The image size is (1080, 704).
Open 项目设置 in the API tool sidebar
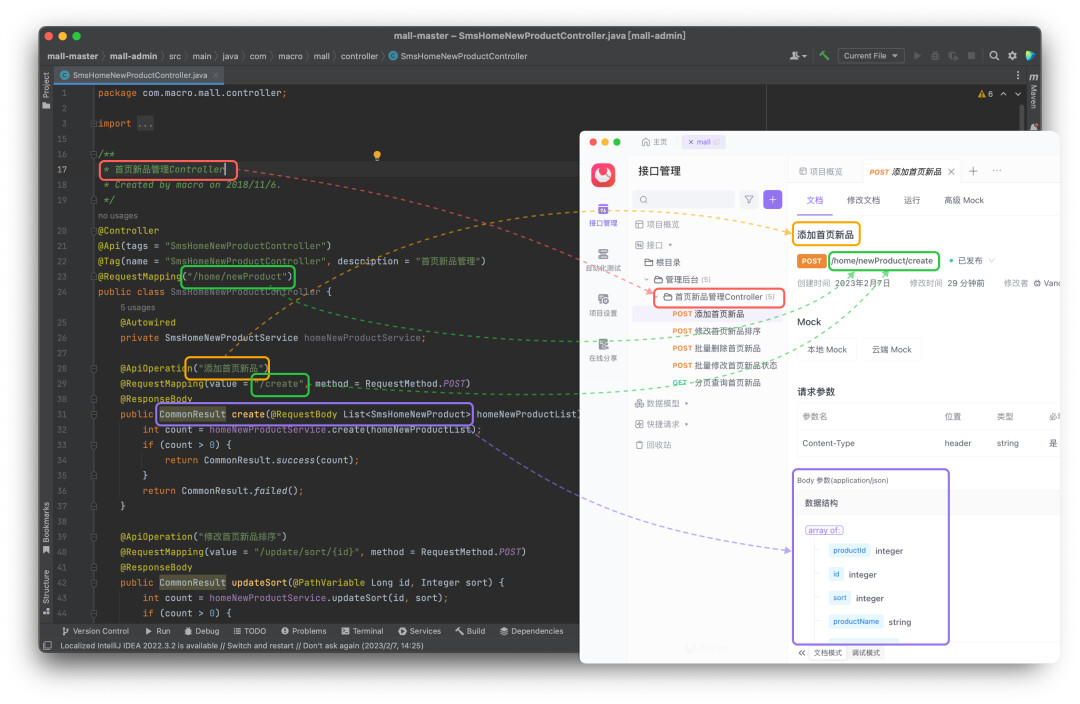tap(603, 305)
